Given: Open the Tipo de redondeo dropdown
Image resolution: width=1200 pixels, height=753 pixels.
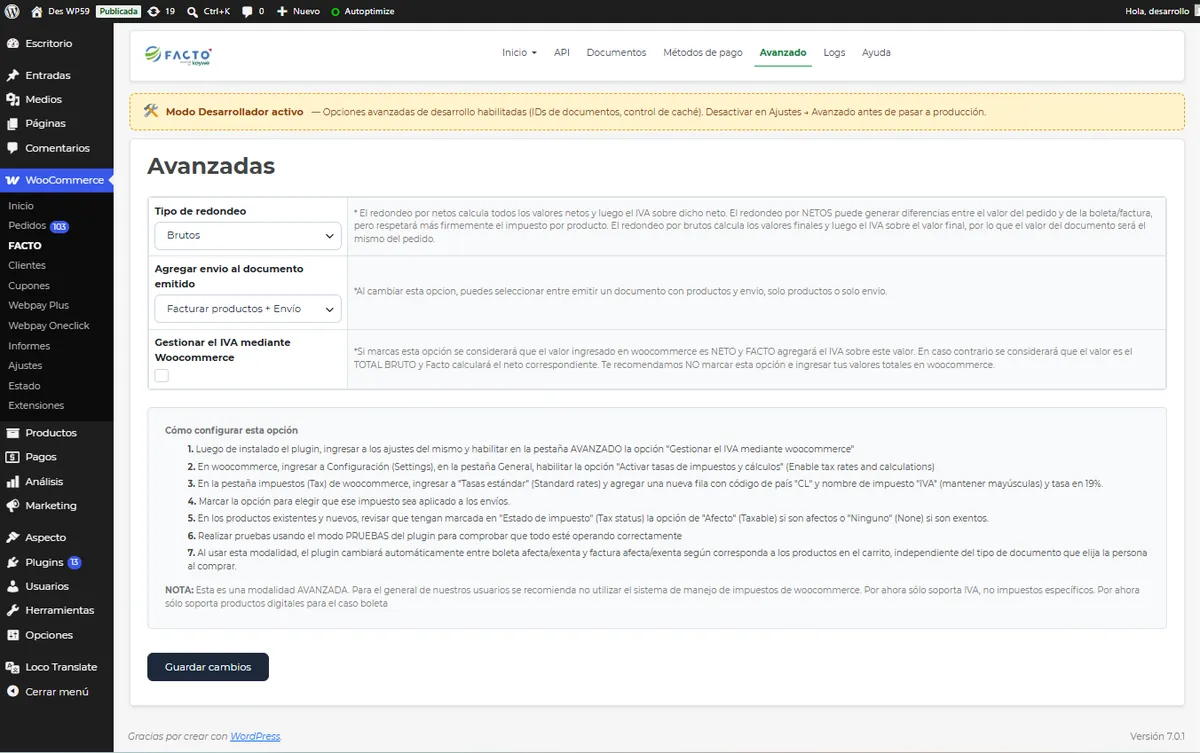Looking at the screenshot, I should [x=248, y=235].
